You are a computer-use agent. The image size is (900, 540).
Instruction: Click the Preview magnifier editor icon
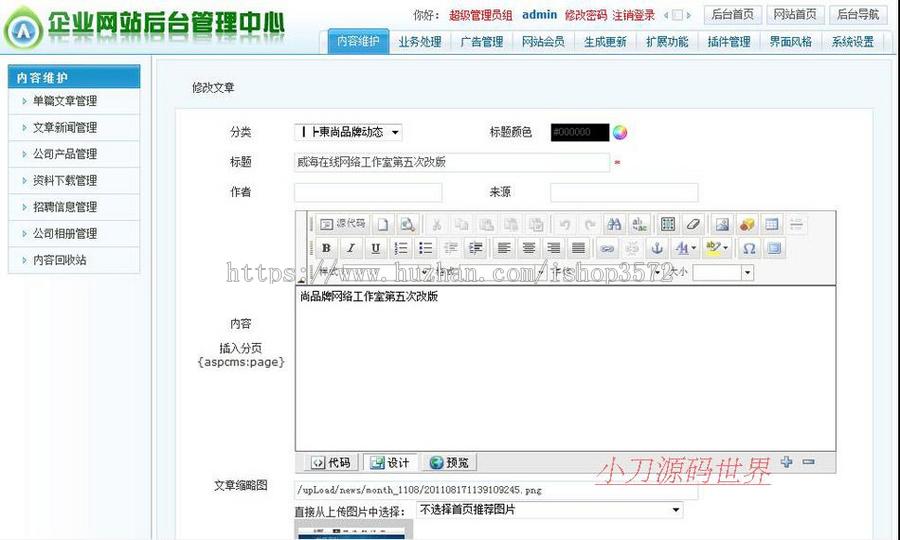pos(408,224)
